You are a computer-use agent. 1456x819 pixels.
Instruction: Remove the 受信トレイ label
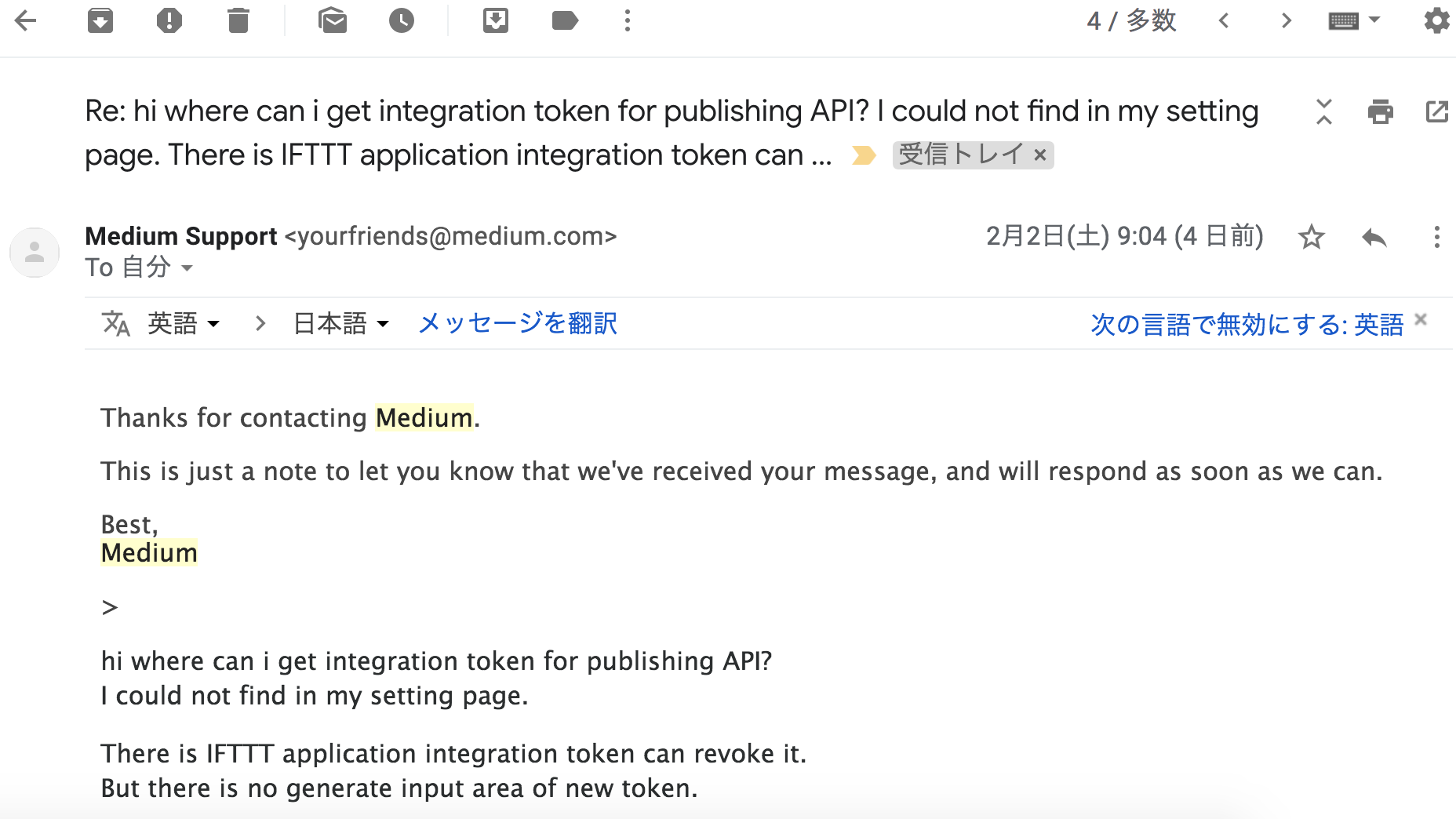pos(1040,155)
